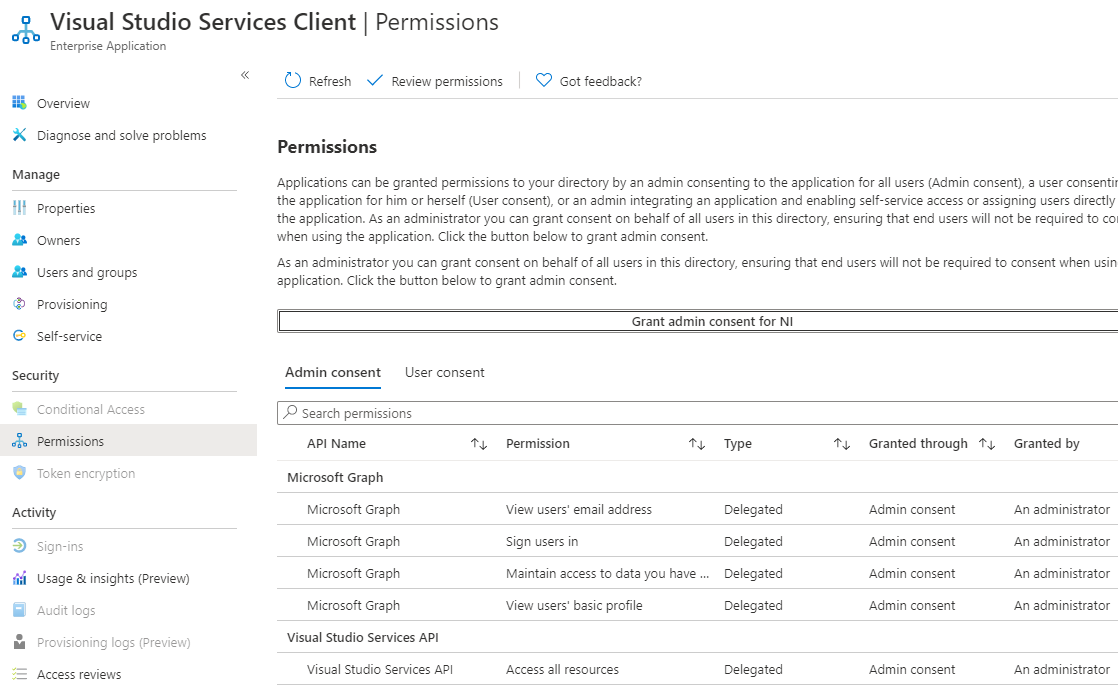
Task: Click Got feedback? link
Action: coord(600,81)
